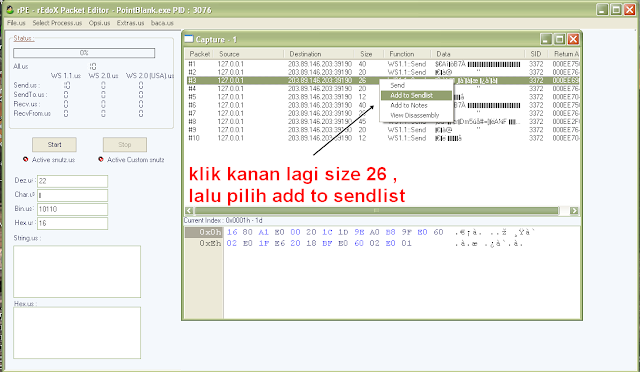Select packet #8 row with size 45

383,121
